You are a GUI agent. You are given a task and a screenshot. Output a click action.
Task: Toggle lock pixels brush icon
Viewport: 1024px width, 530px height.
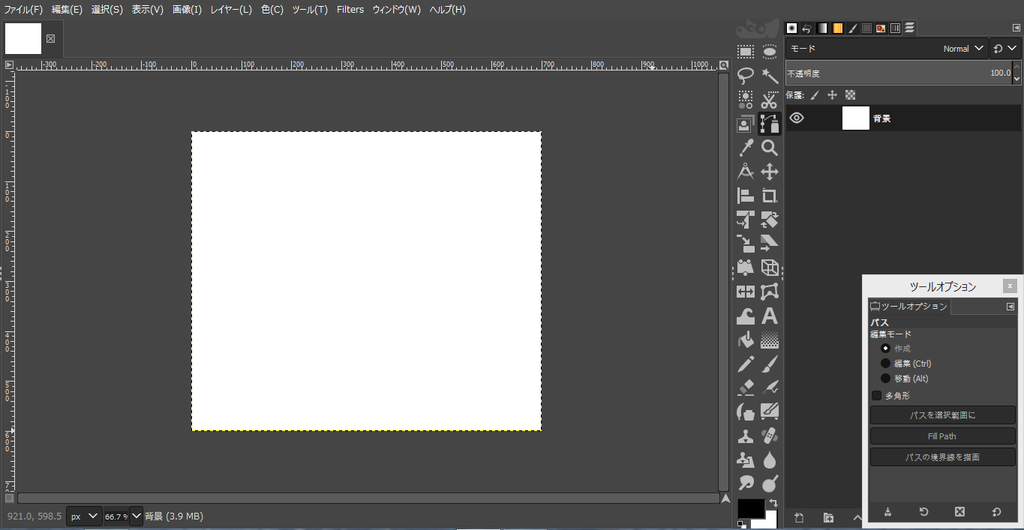(814, 95)
